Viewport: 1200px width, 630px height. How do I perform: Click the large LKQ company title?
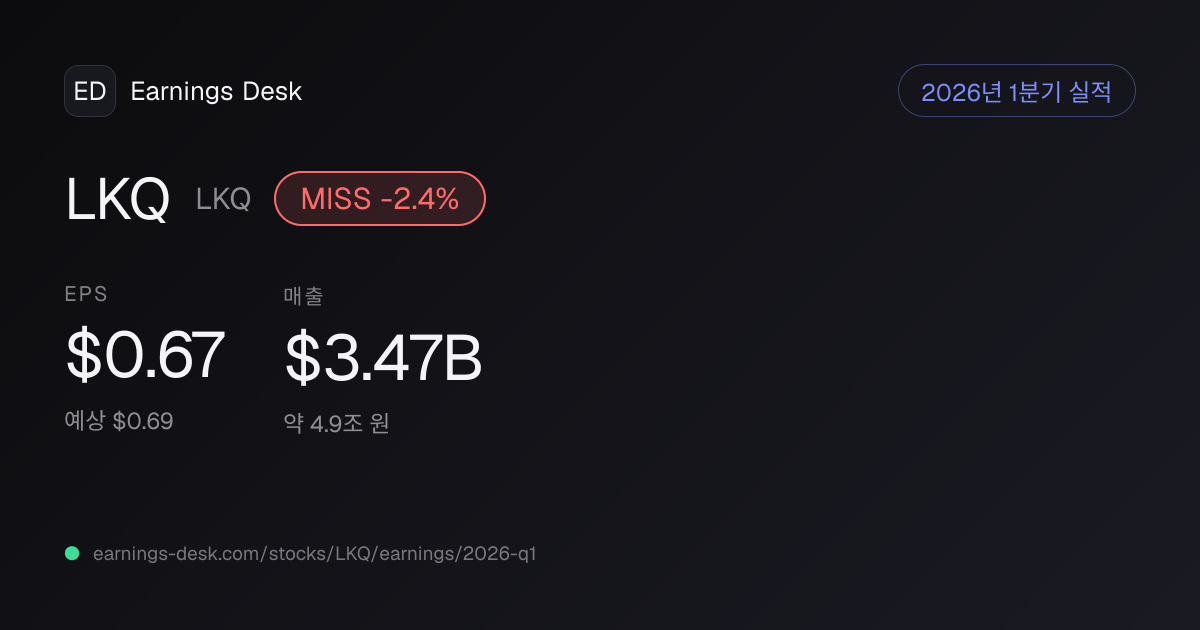tap(118, 199)
